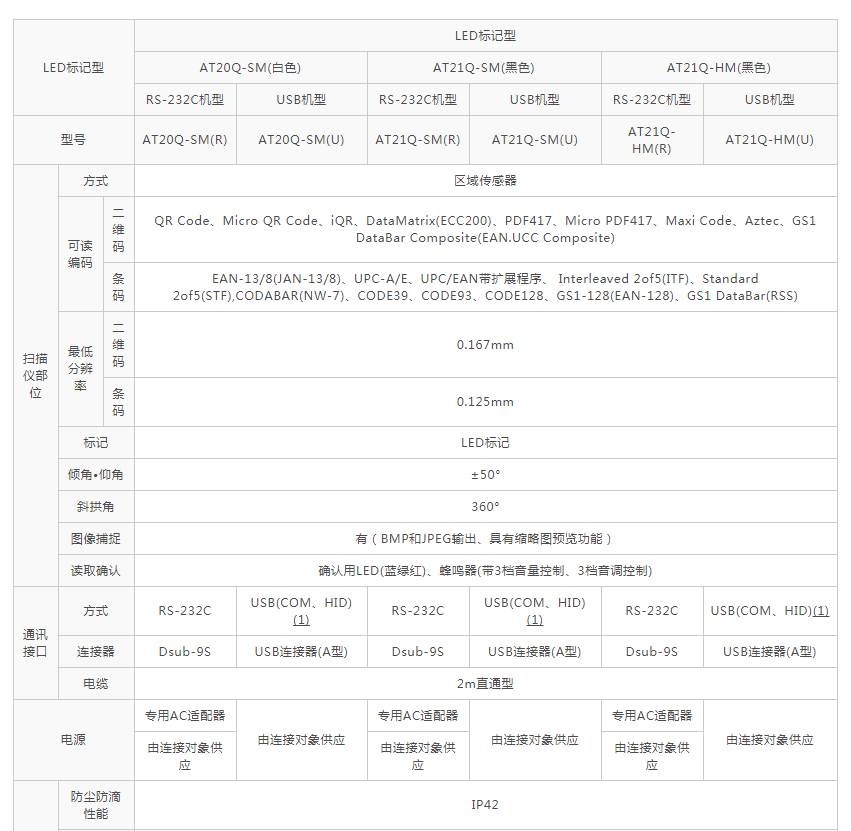Select model cell AT20Q-SM(U)
This screenshot has height=831, width=851.
[301, 140]
